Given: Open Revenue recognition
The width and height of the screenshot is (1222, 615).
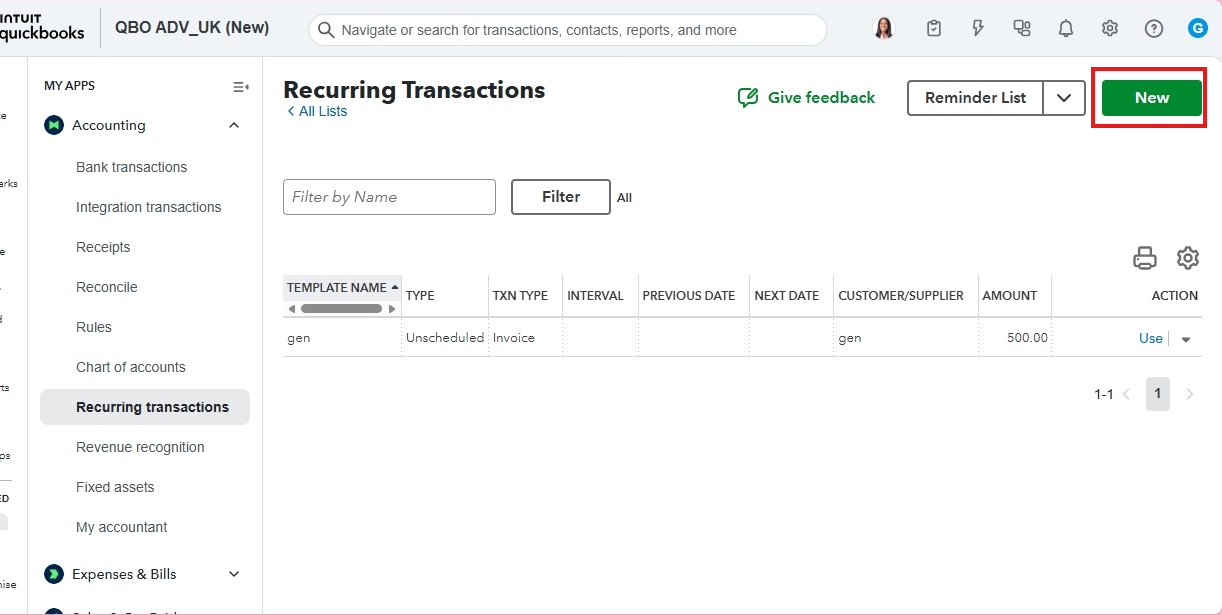Looking at the screenshot, I should point(140,447).
